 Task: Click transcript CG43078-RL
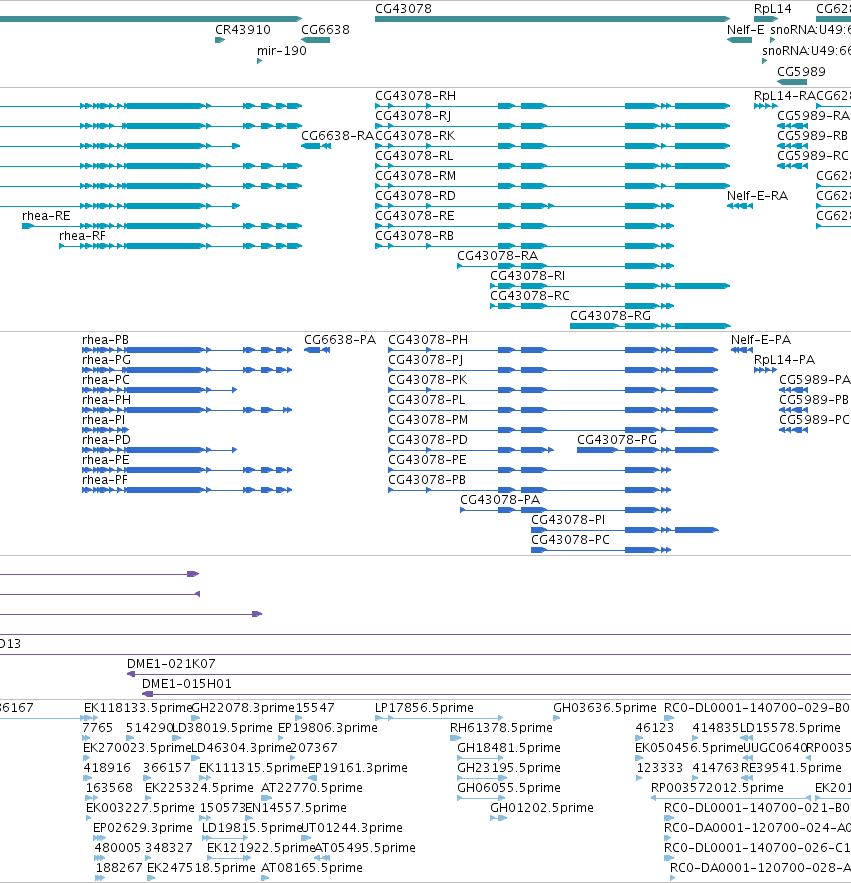coord(414,156)
